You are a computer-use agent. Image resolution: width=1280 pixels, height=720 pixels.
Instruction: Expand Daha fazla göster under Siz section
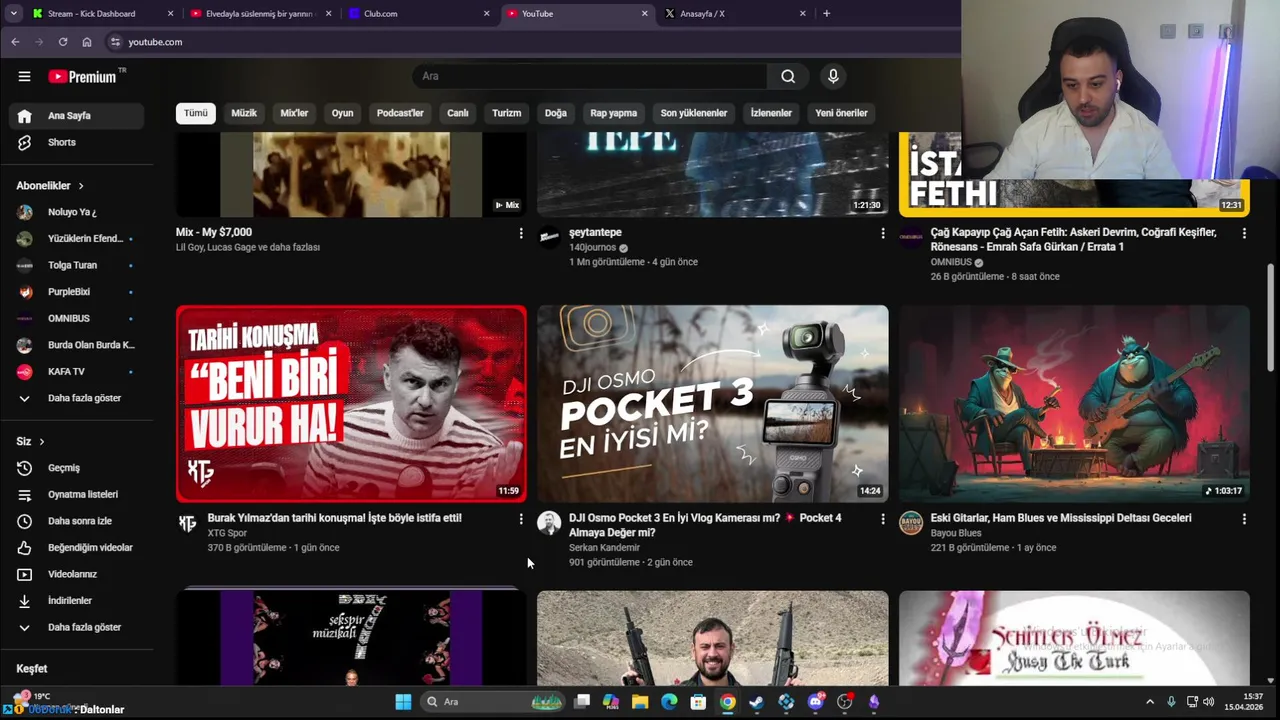(76, 628)
